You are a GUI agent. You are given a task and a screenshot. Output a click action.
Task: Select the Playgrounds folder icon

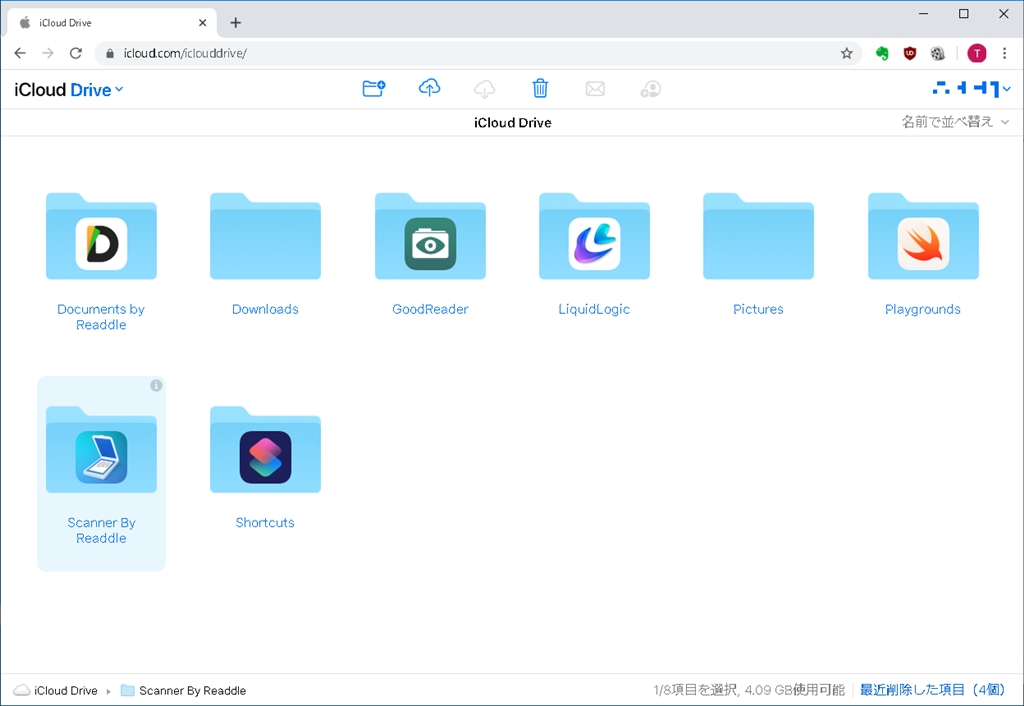[923, 236]
